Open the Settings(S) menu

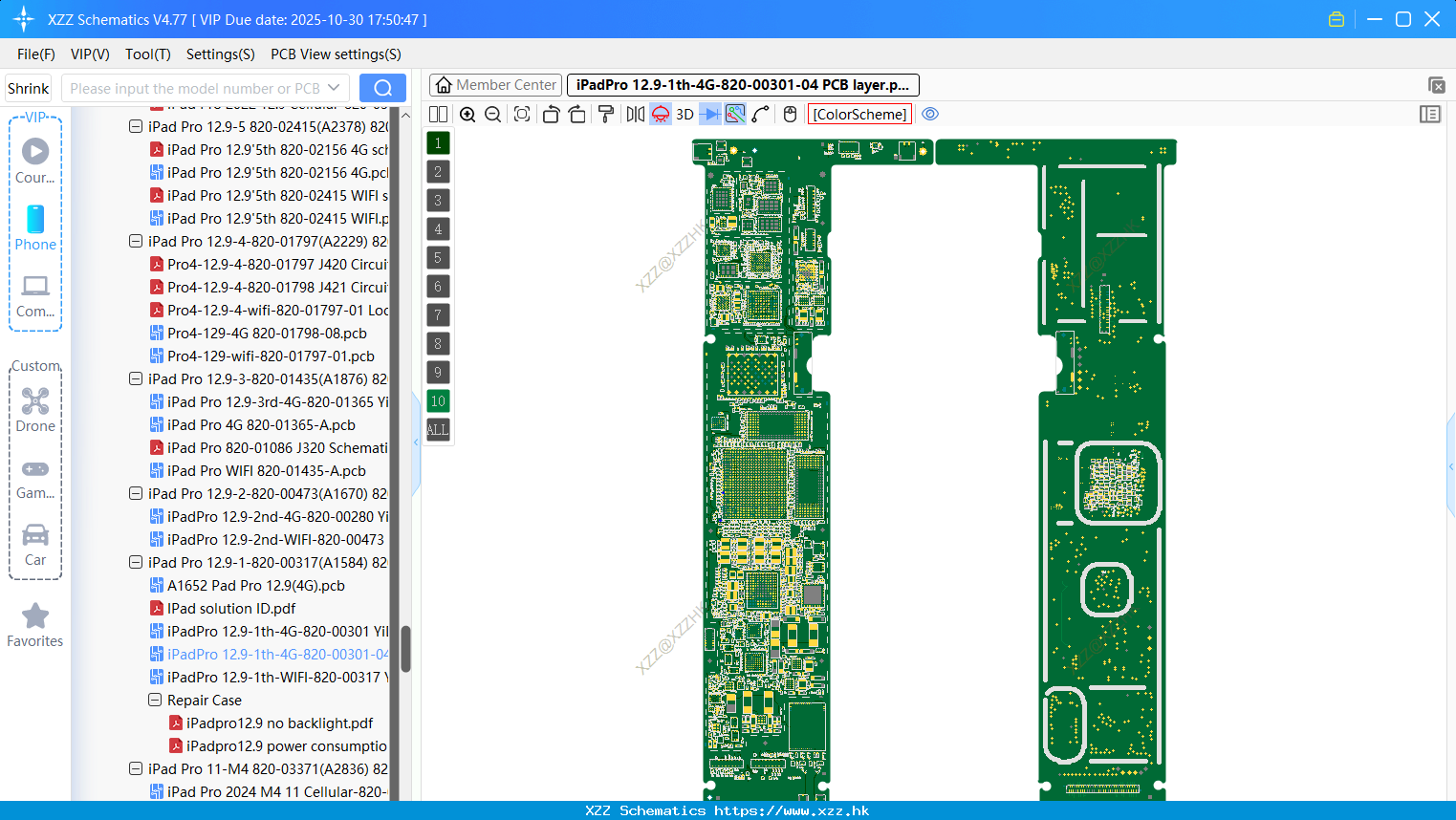(x=221, y=54)
